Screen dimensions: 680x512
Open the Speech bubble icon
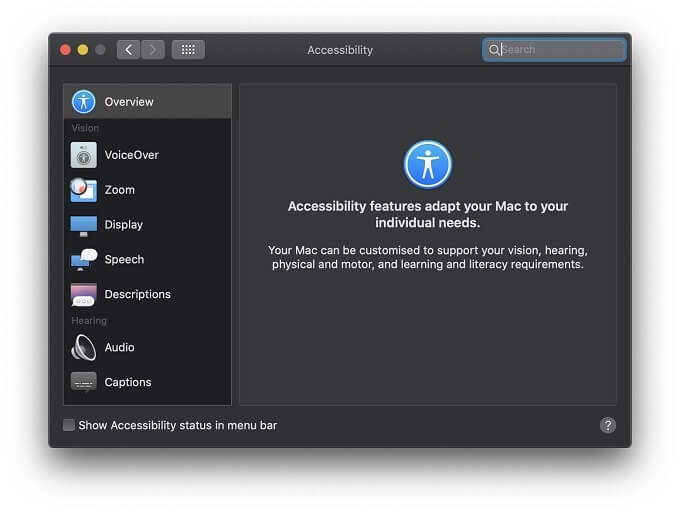84,259
